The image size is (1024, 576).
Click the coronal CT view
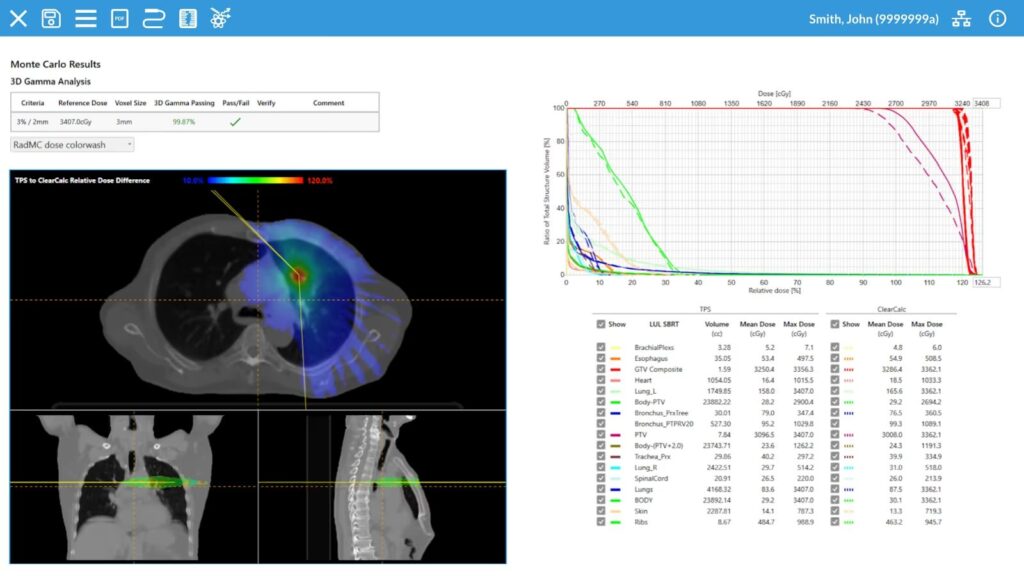coord(133,486)
